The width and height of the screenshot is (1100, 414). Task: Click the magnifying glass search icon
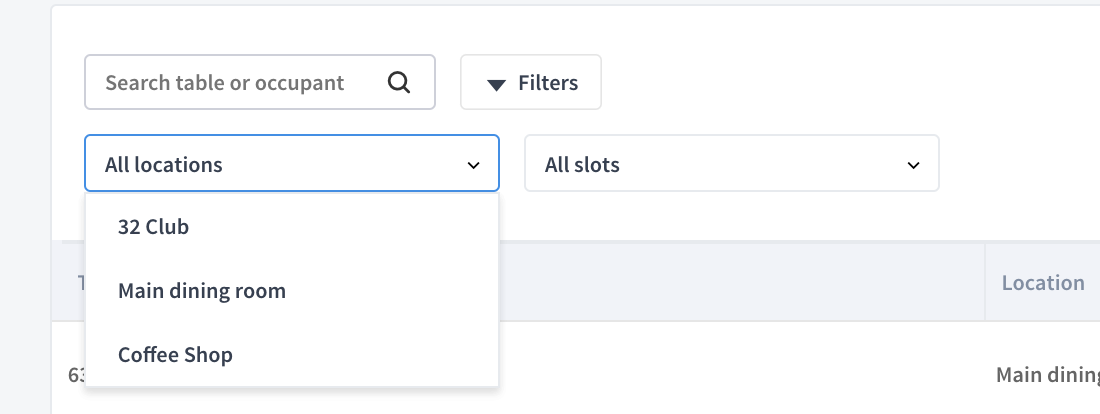[x=398, y=83]
